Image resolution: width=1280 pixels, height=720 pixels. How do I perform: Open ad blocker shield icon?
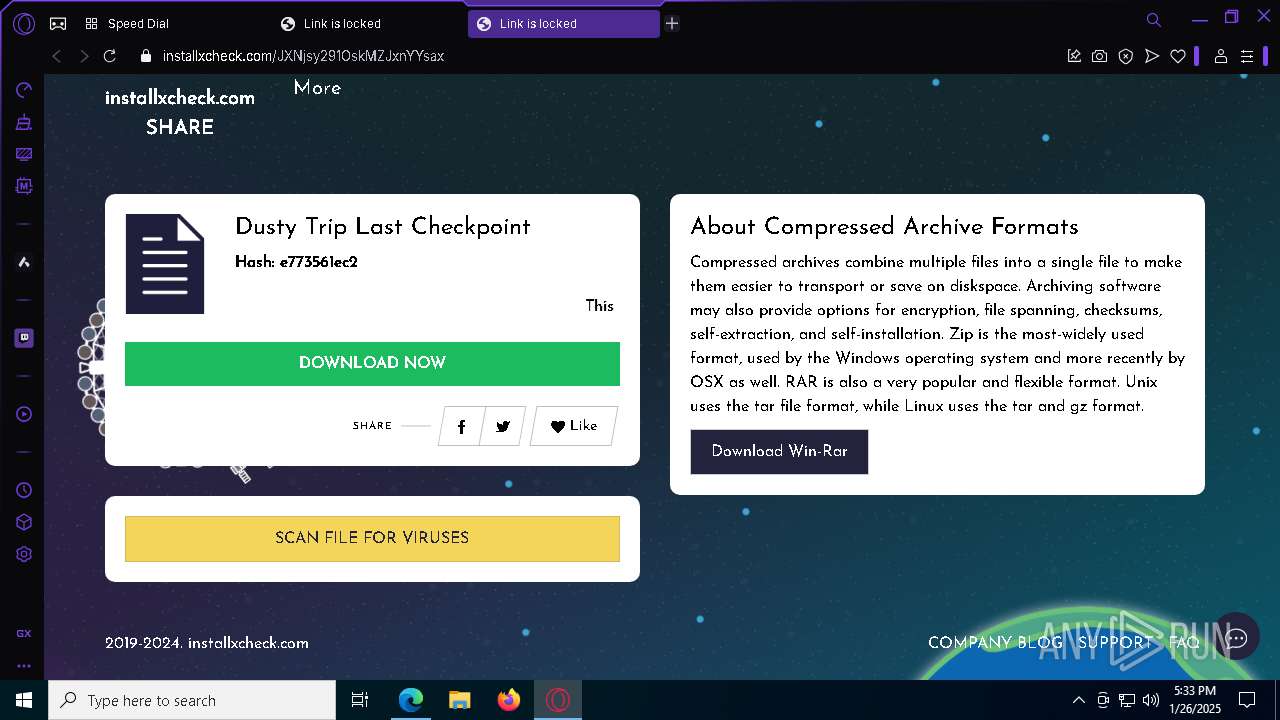pos(1126,56)
